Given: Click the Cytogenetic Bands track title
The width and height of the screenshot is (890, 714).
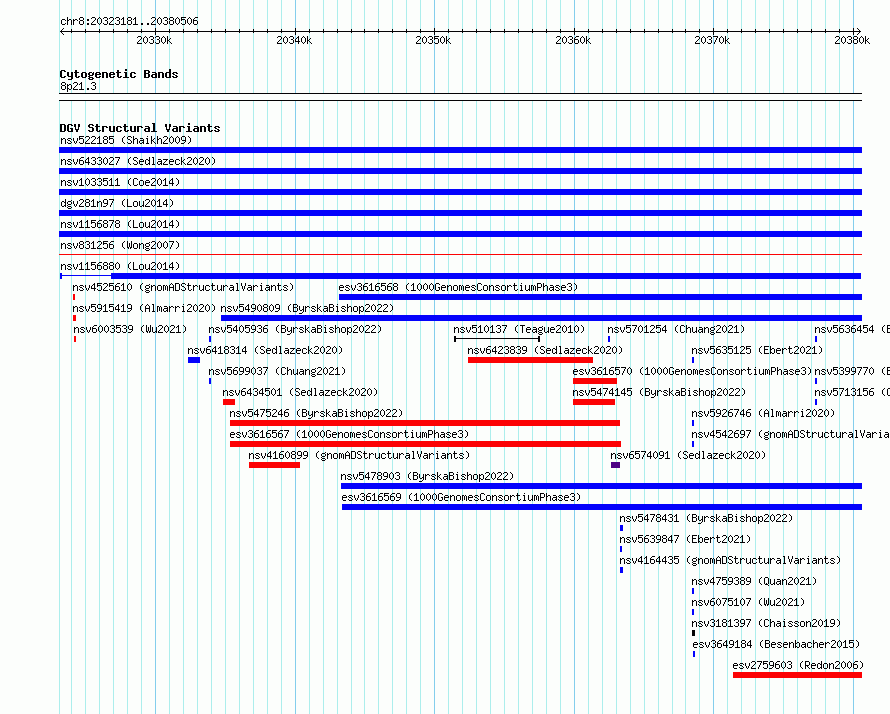Looking at the screenshot, I should [x=119, y=74].
